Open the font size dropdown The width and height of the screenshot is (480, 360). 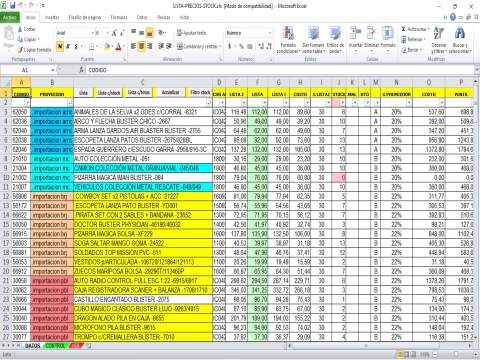click(107, 33)
